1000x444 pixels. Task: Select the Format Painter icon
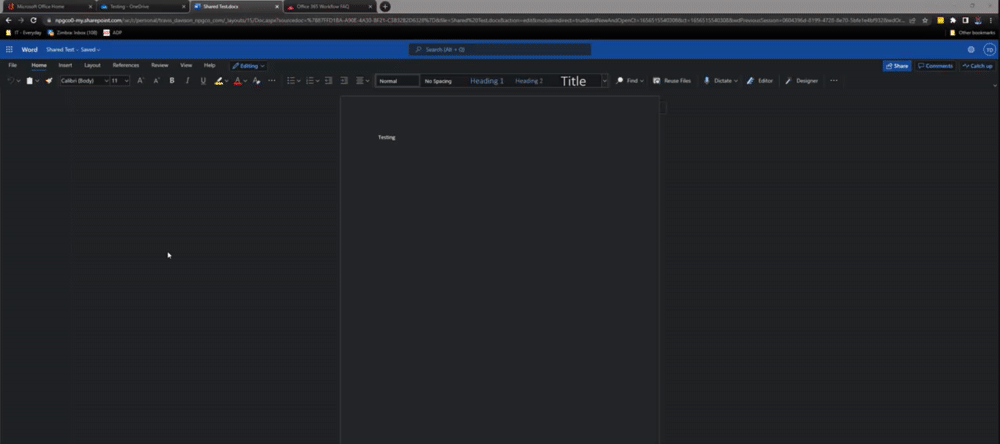pos(48,81)
